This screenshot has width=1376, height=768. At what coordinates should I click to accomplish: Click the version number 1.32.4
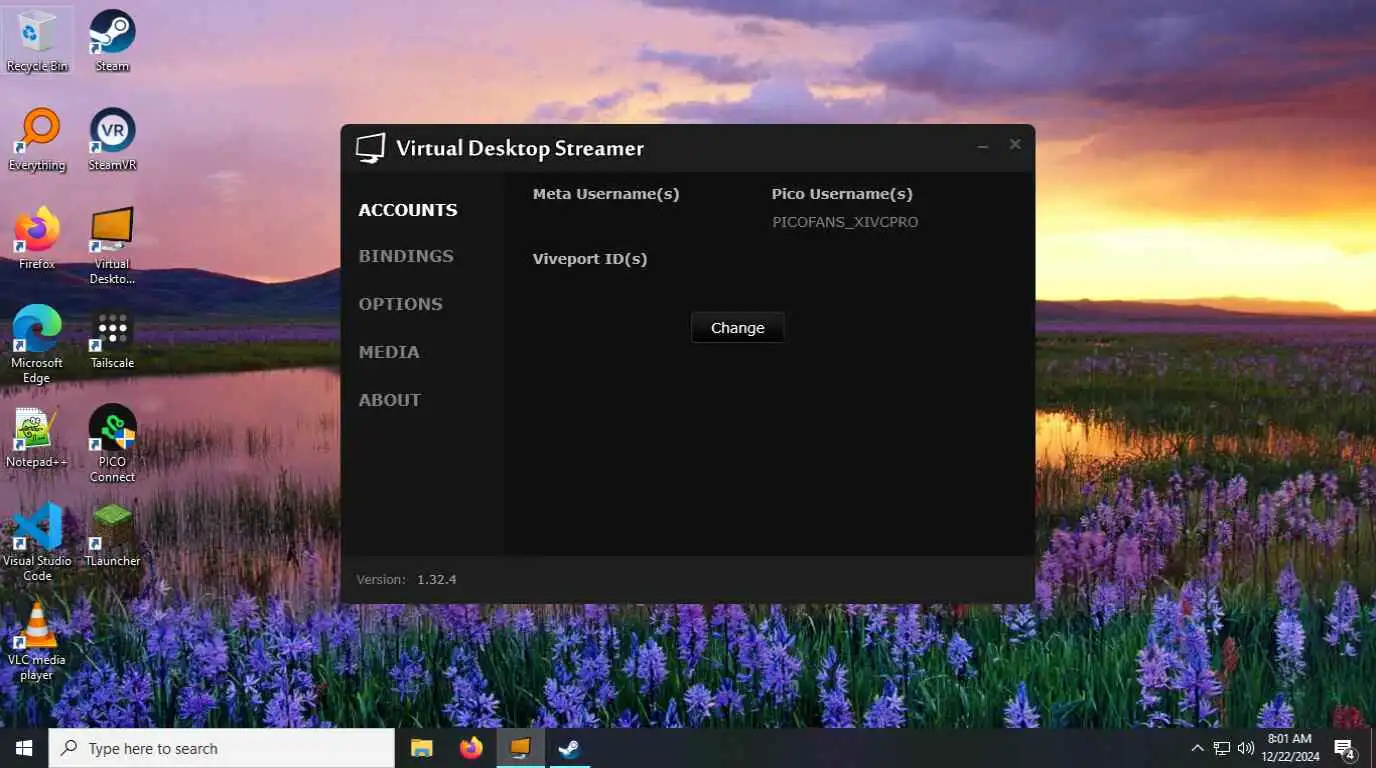click(x=437, y=579)
